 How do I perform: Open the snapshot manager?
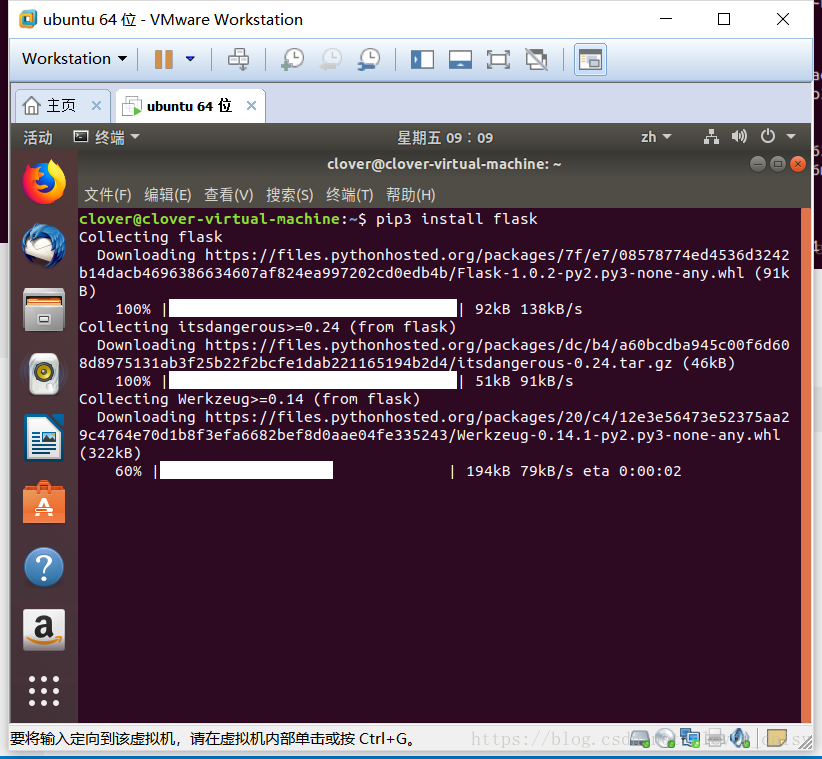click(369, 59)
